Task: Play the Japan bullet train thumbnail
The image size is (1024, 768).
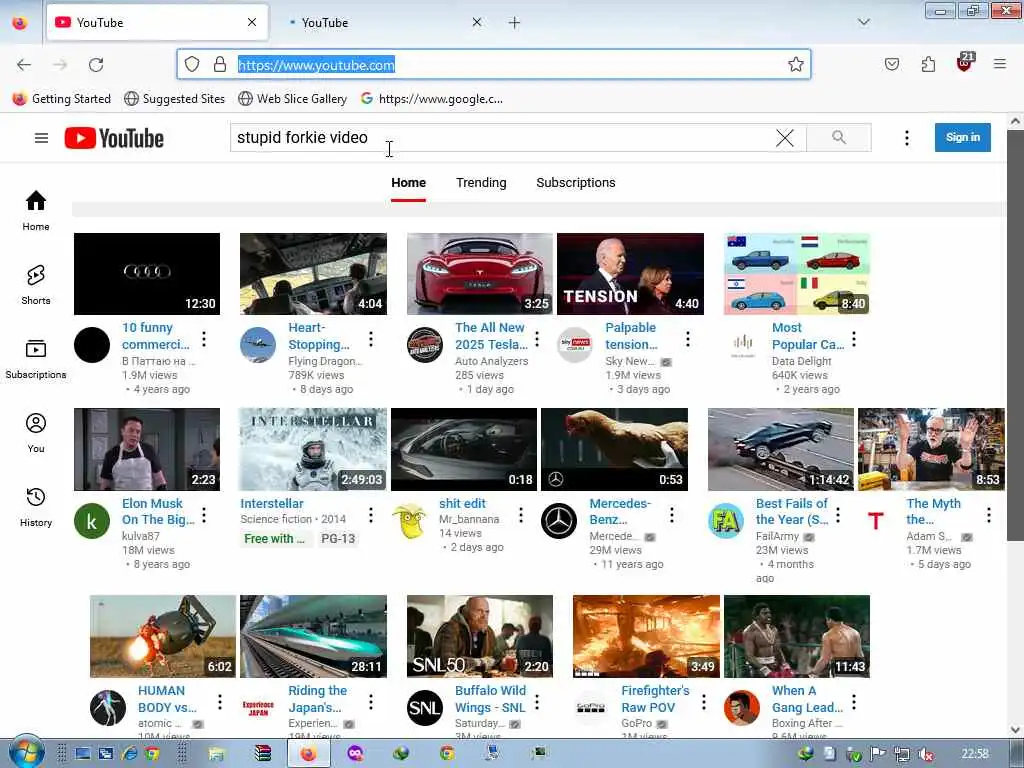Action: tap(313, 636)
